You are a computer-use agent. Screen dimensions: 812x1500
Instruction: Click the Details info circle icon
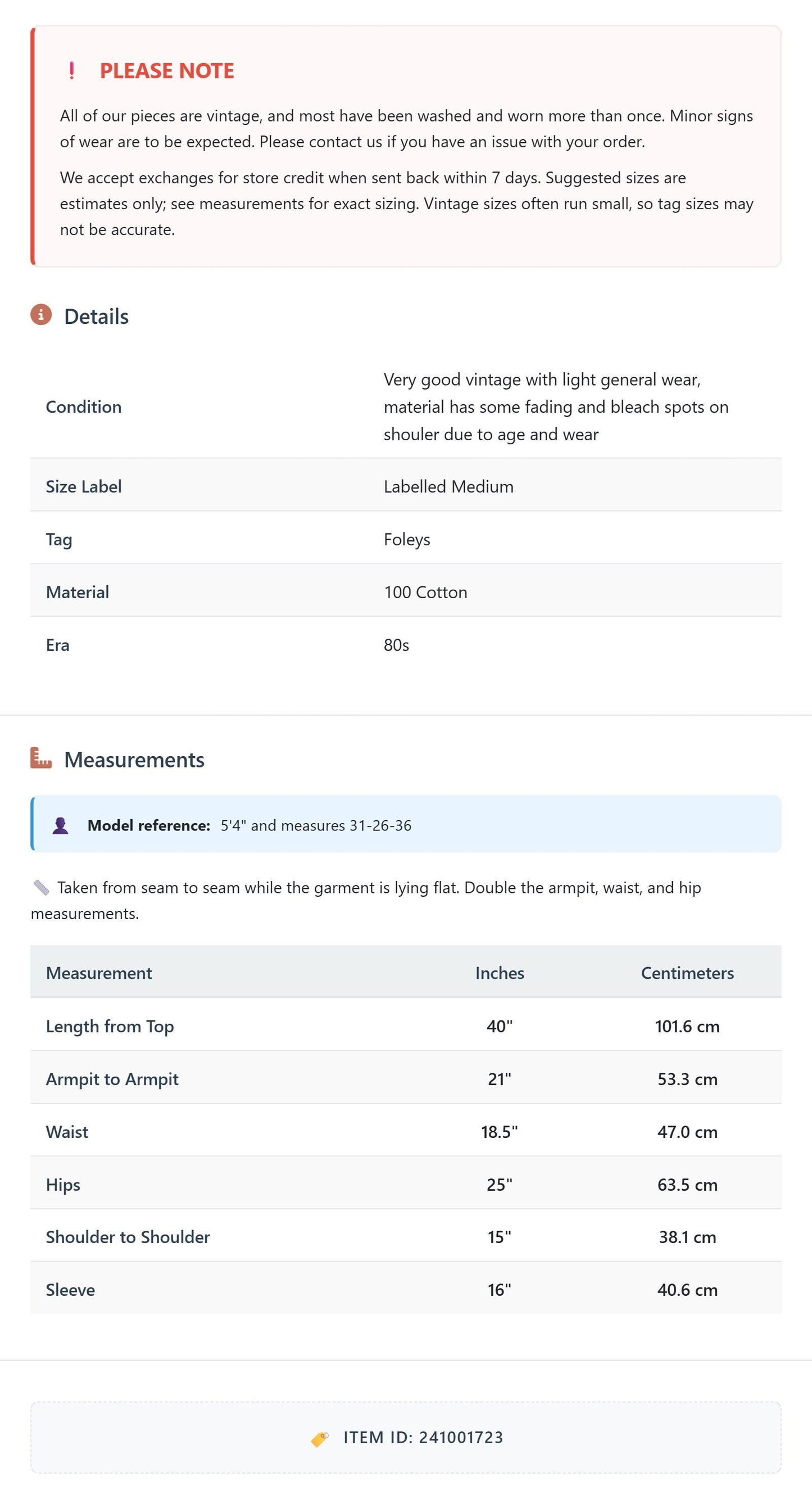click(41, 314)
